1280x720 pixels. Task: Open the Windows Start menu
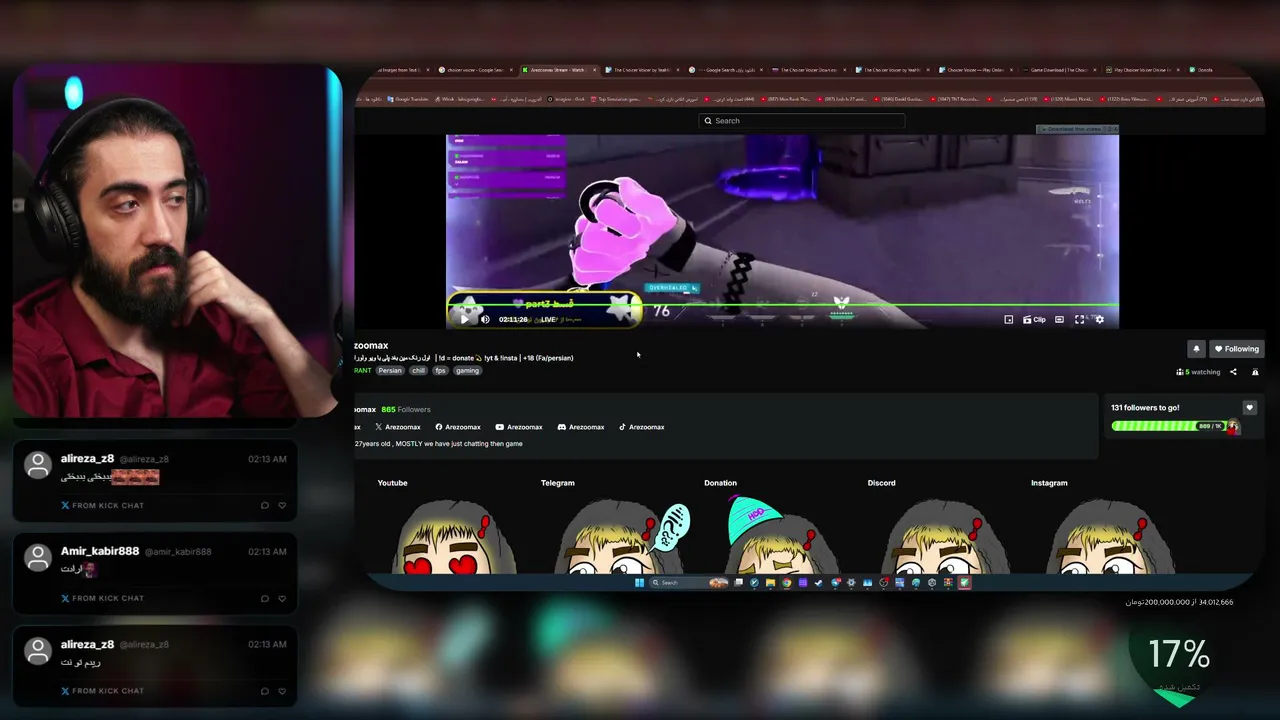click(x=639, y=583)
